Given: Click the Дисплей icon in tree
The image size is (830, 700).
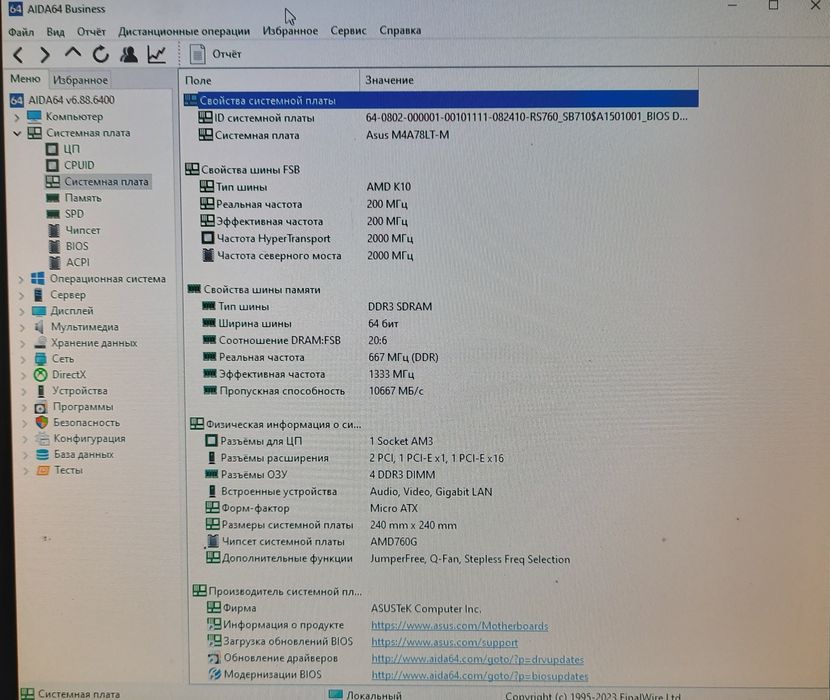Looking at the screenshot, I should (x=39, y=311).
